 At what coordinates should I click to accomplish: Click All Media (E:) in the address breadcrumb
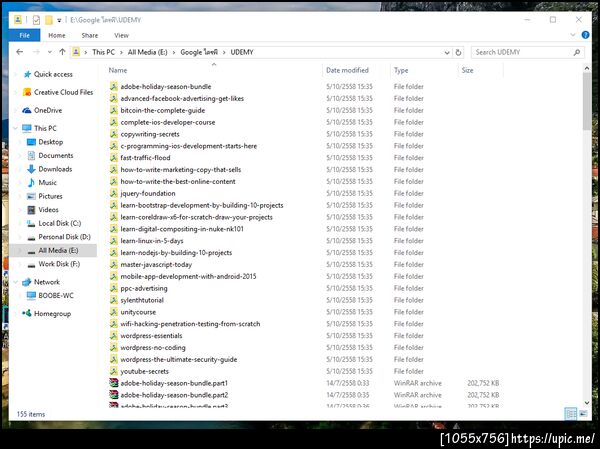coord(147,52)
